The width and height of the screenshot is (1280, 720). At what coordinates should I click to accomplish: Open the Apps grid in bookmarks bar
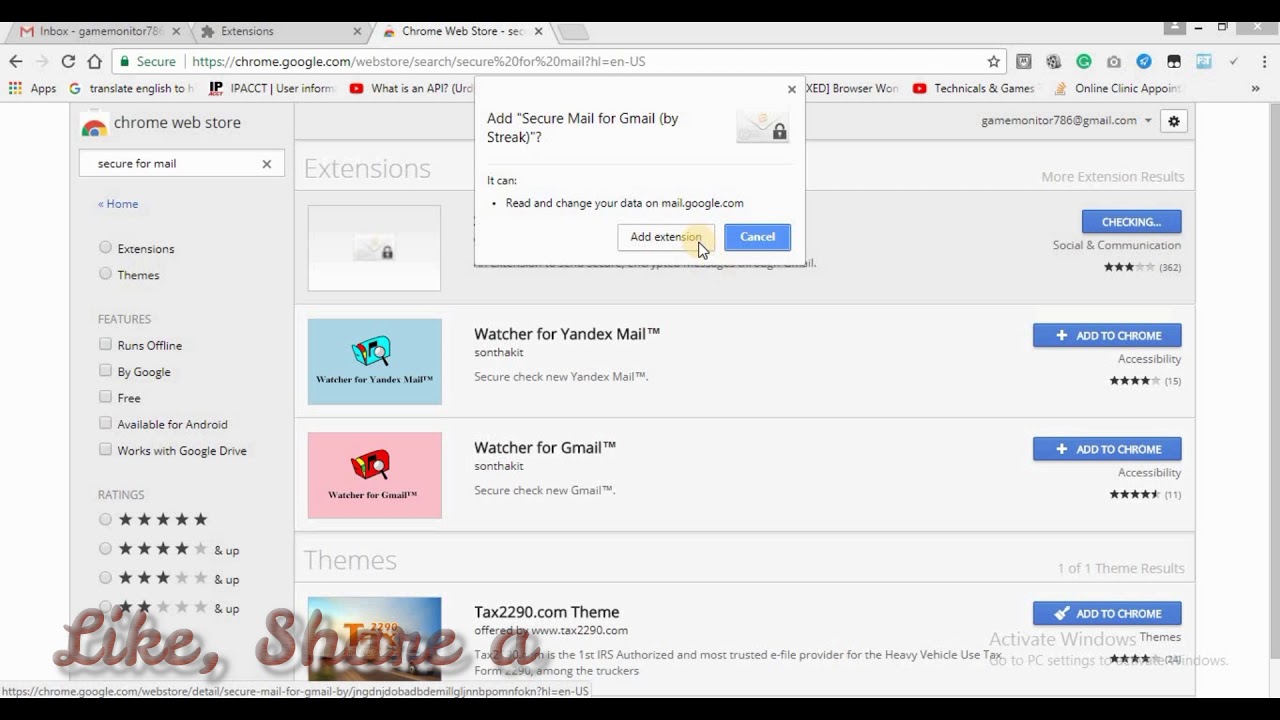pyautogui.click(x=32, y=88)
